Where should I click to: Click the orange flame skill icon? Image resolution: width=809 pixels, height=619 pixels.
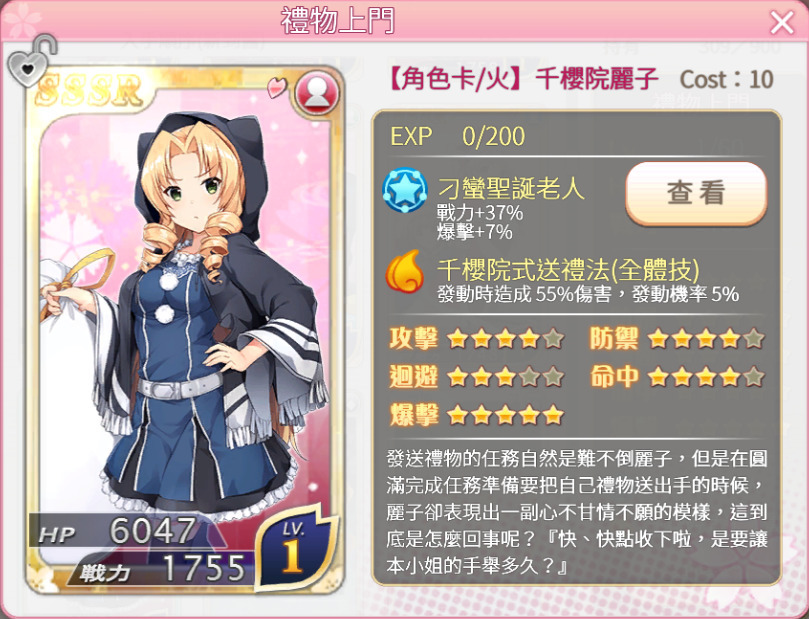405,271
